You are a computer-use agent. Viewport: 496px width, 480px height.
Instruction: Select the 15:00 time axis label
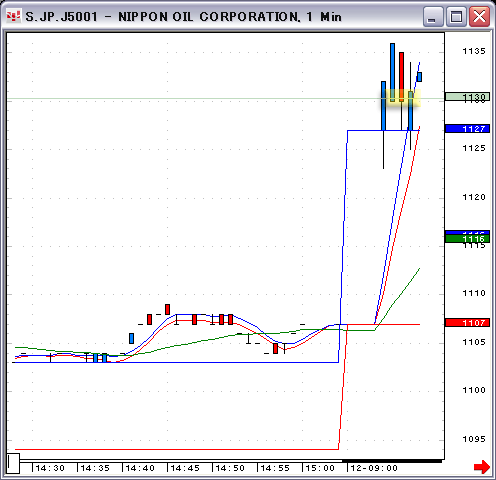(x=320, y=468)
